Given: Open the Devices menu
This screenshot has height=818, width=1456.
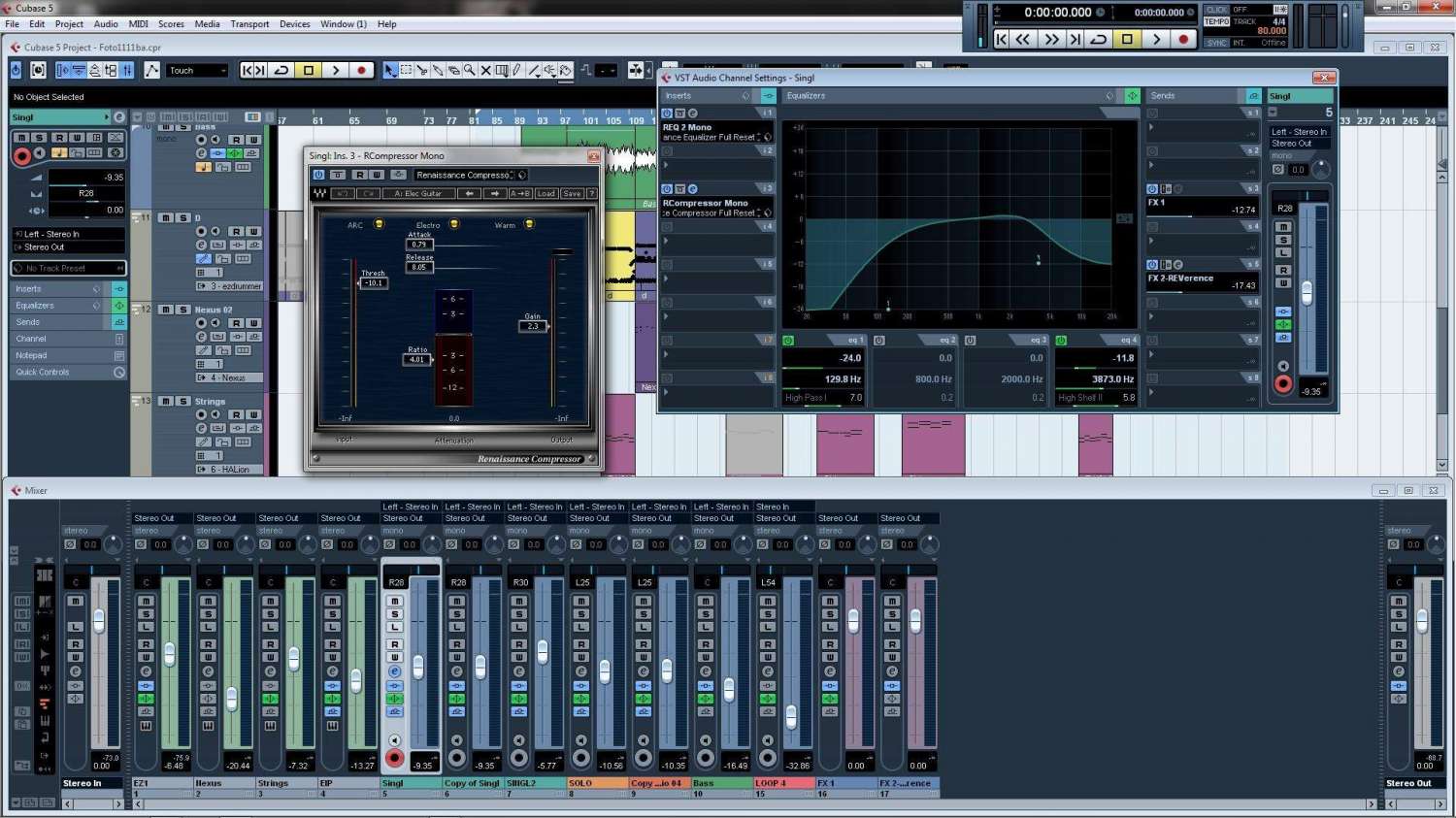Looking at the screenshot, I should pyautogui.click(x=294, y=24).
